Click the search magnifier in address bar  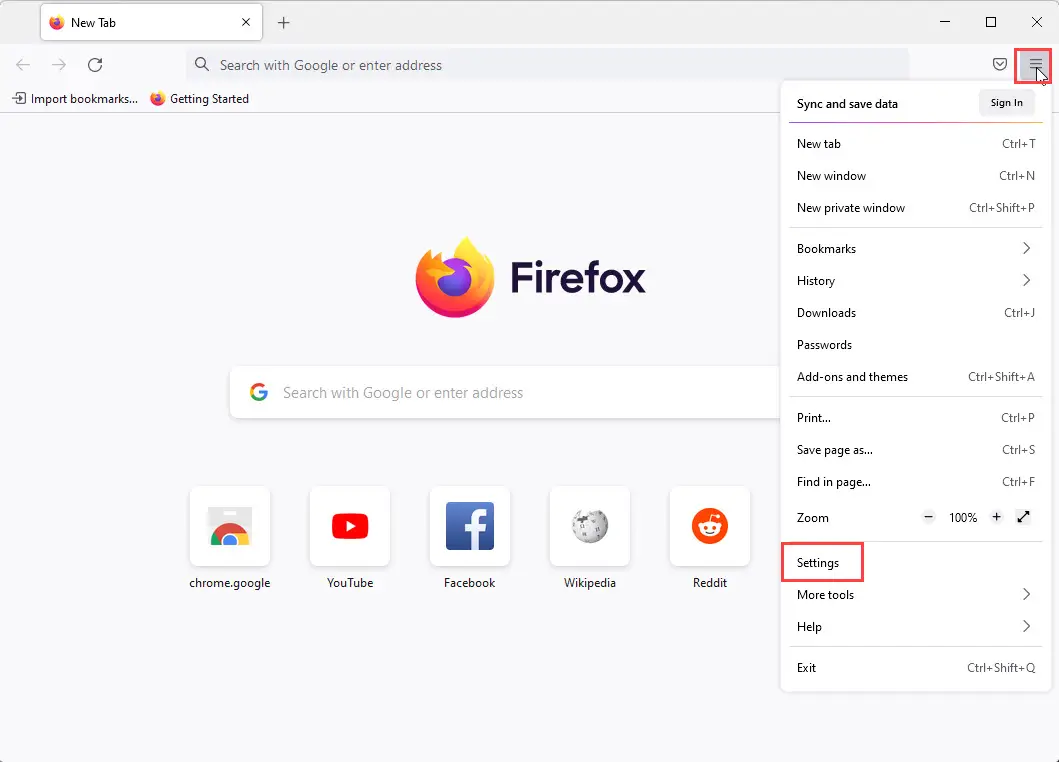tap(201, 64)
